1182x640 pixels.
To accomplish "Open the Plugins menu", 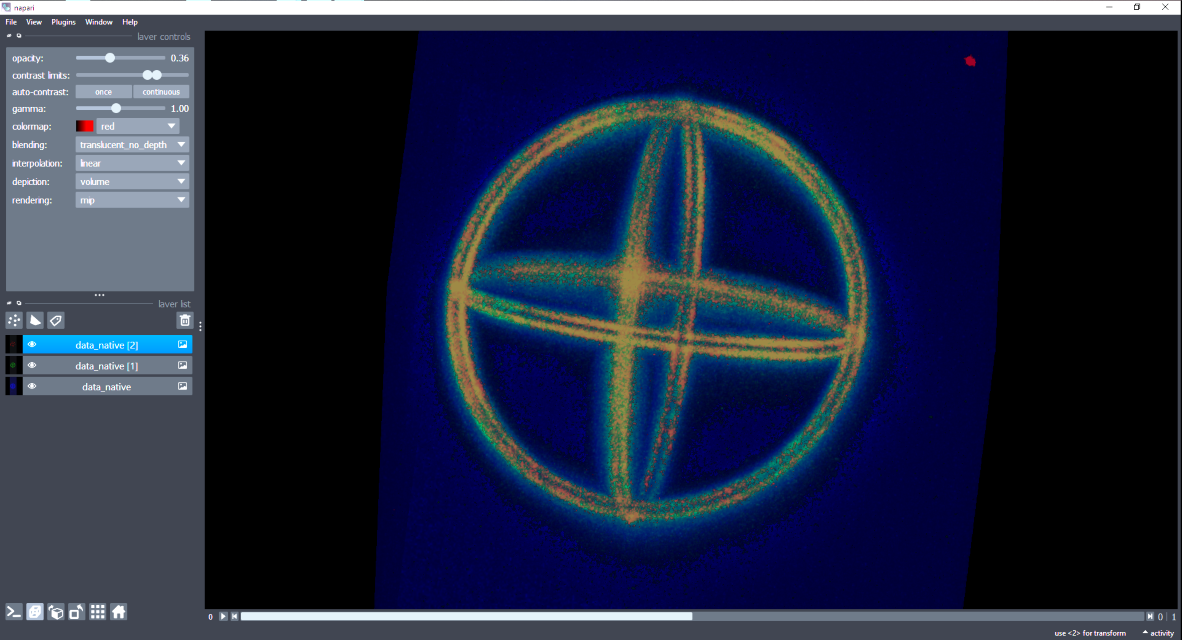I will click(x=63, y=21).
